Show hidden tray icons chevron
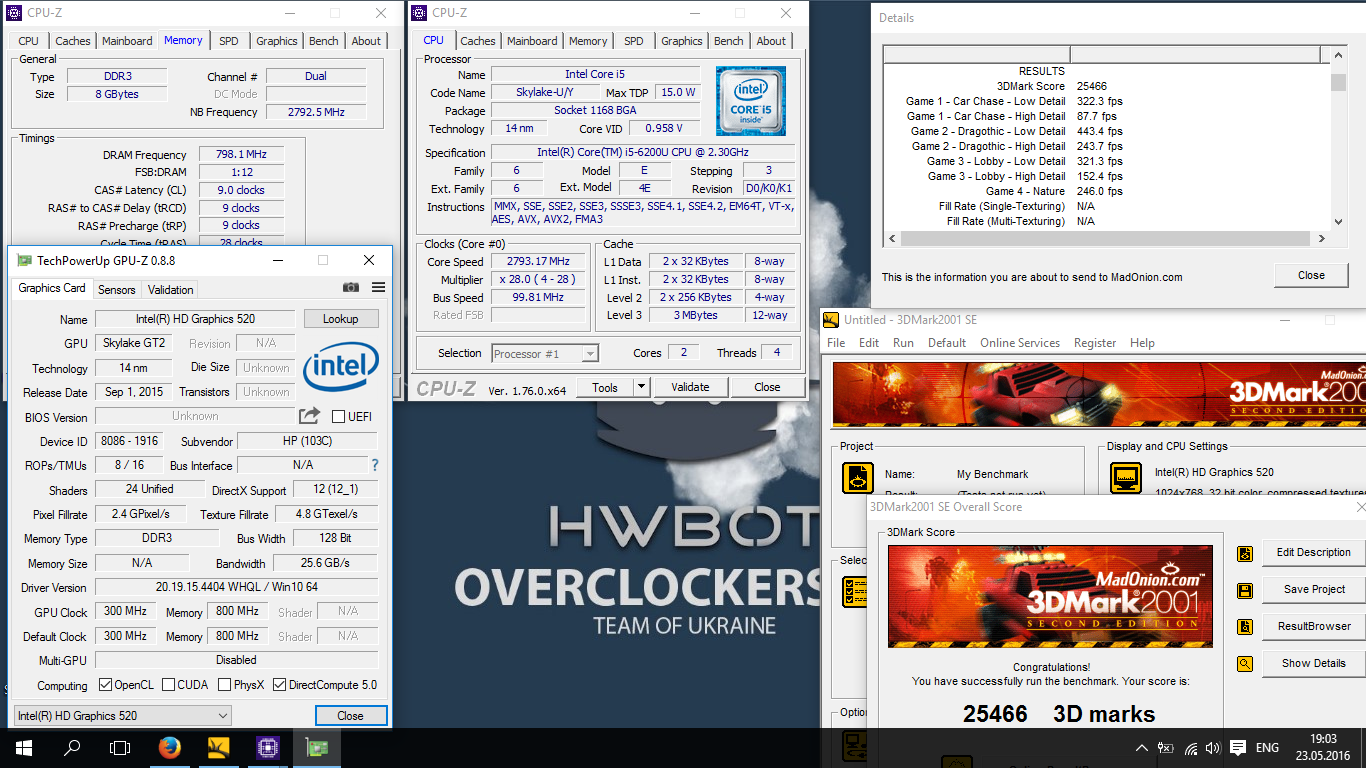 [1142, 748]
